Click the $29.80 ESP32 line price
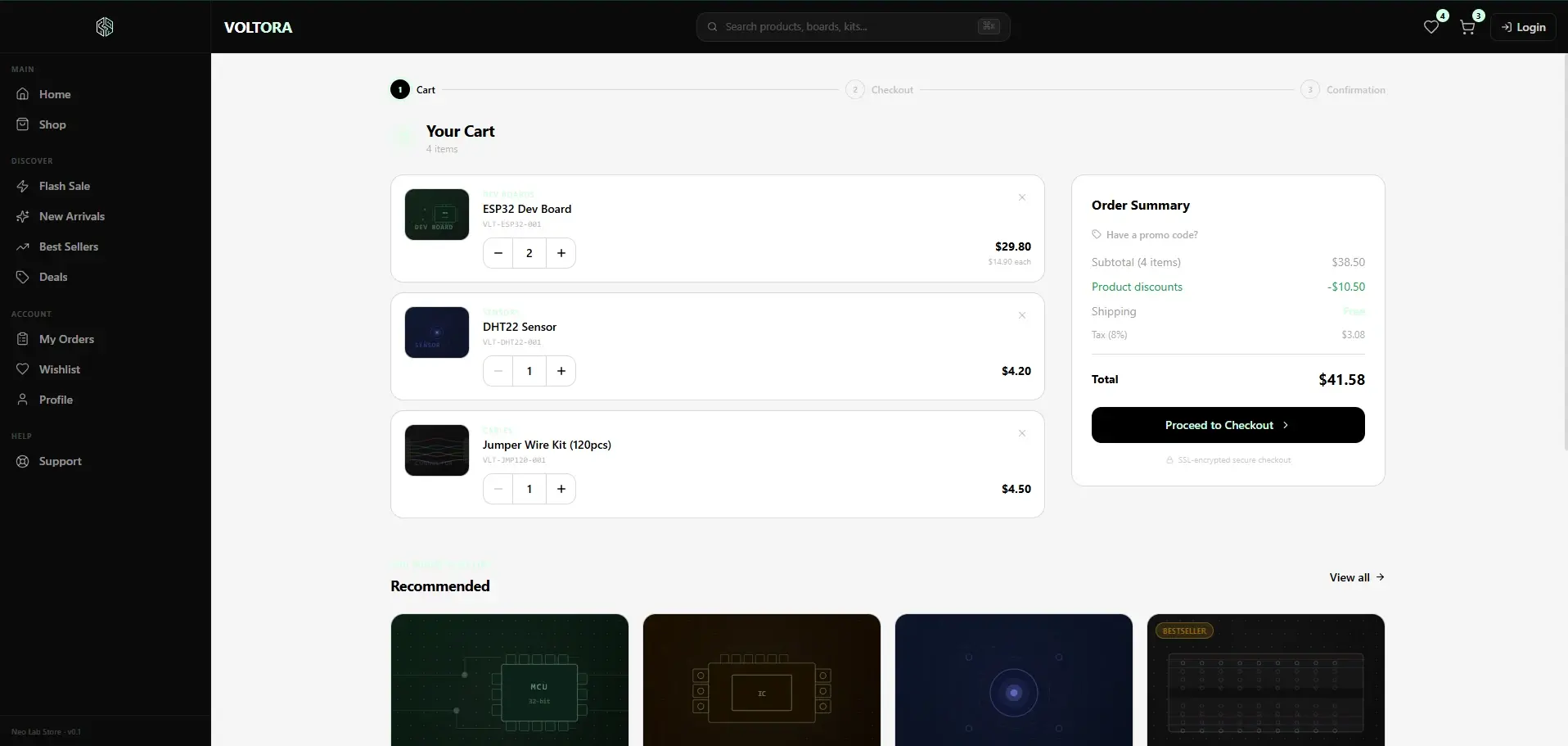The height and width of the screenshot is (746, 1568). tap(1013, 246)
